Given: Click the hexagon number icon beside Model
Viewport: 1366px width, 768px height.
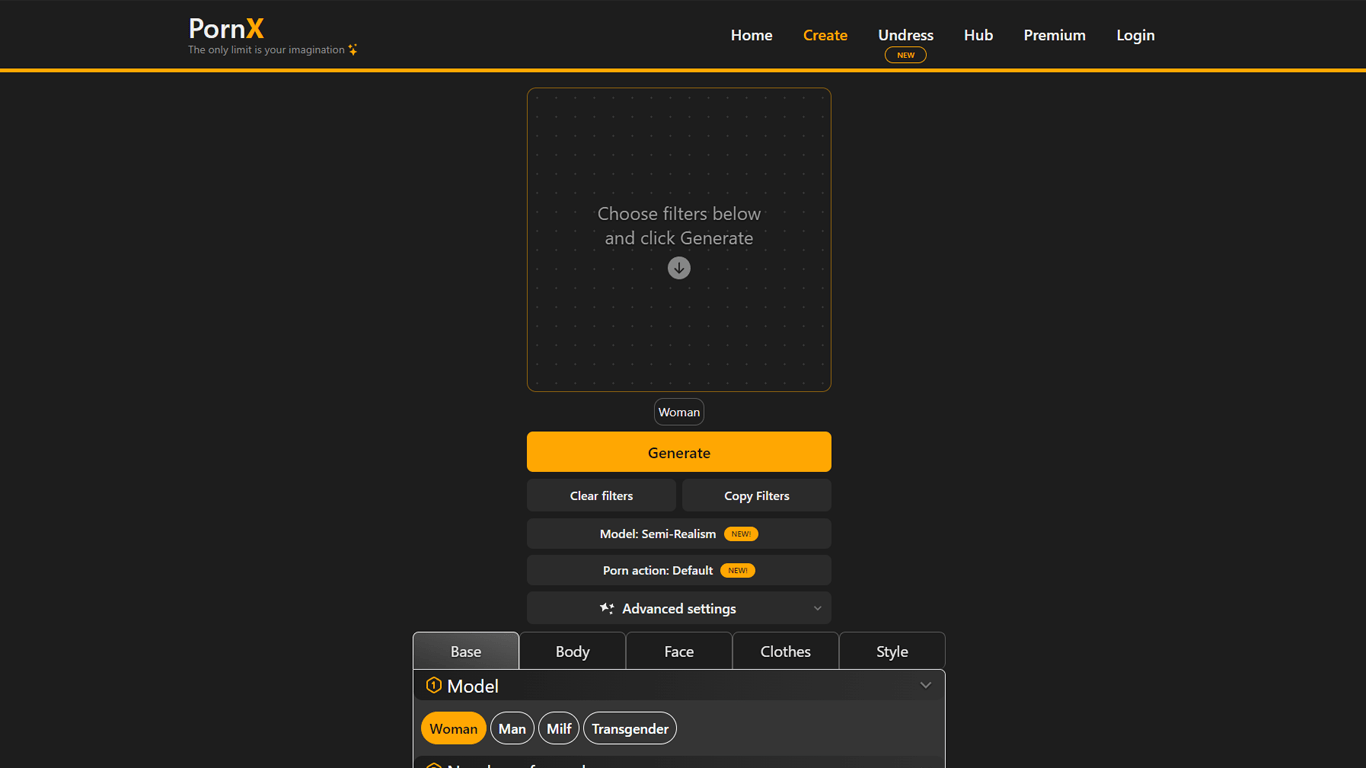Looking at the screenshot, I should coord(433,686).
